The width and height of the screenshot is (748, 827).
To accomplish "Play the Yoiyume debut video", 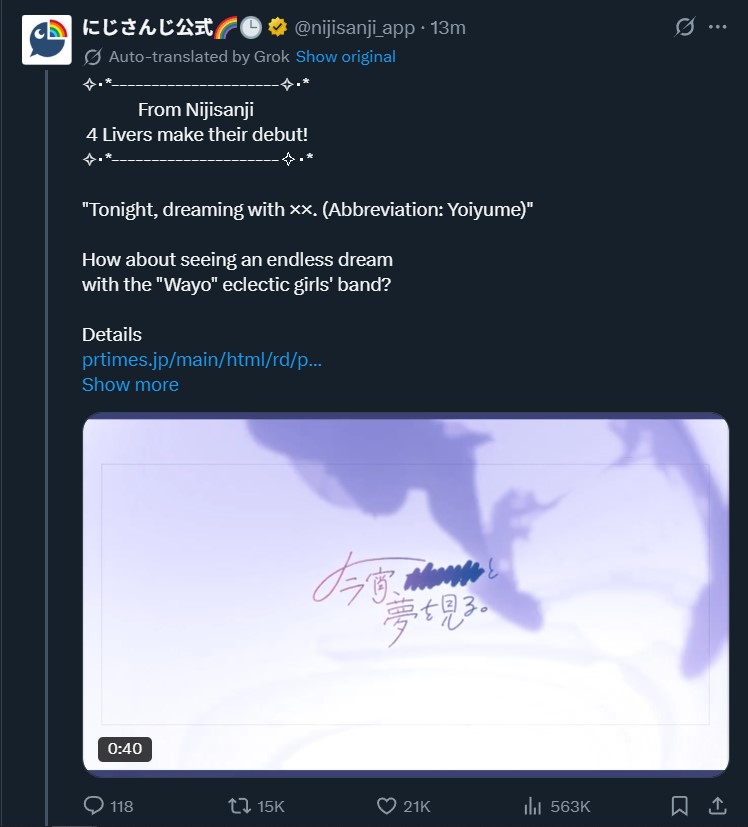I will tap(406, 594).
